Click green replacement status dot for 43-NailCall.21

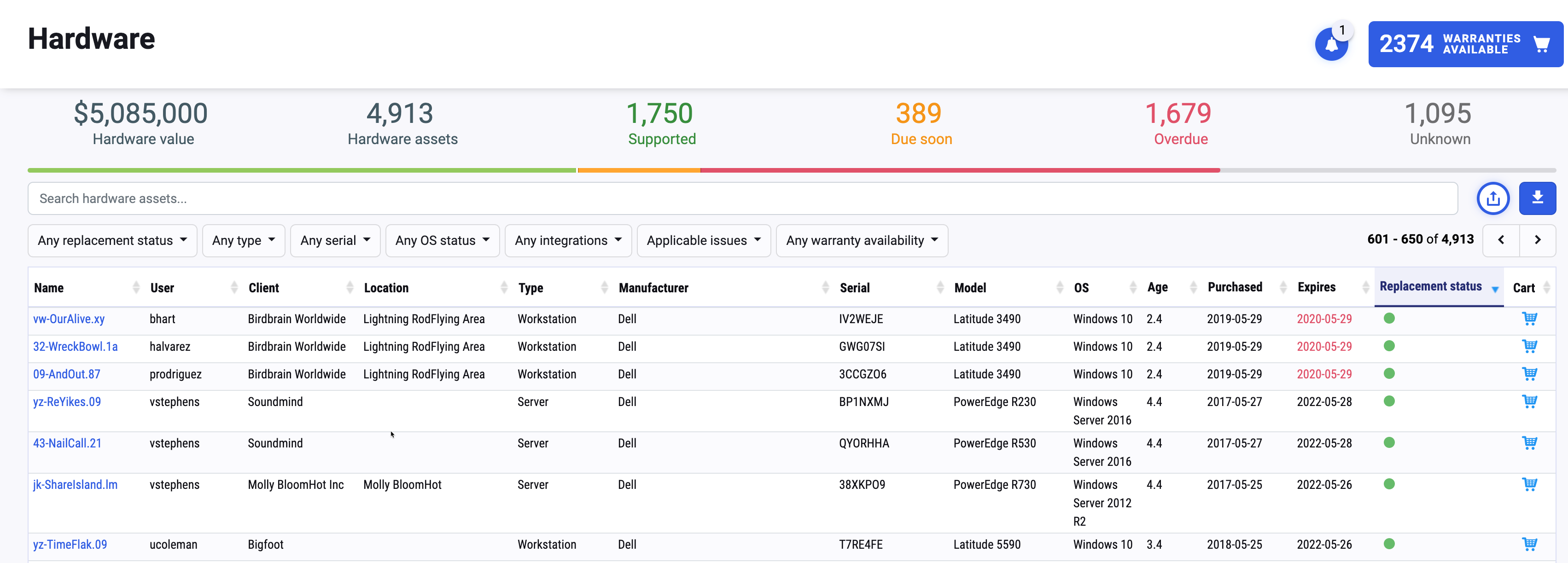click(1388, 442)
